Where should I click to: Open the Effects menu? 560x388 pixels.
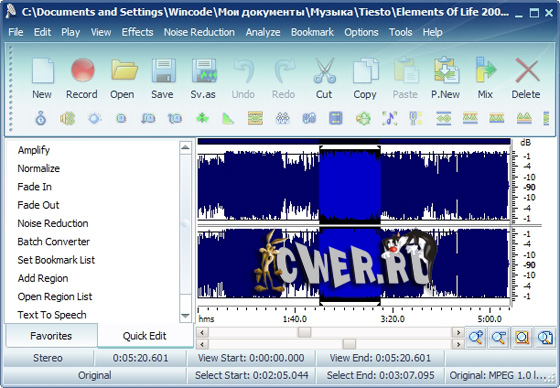pos(138,32)
